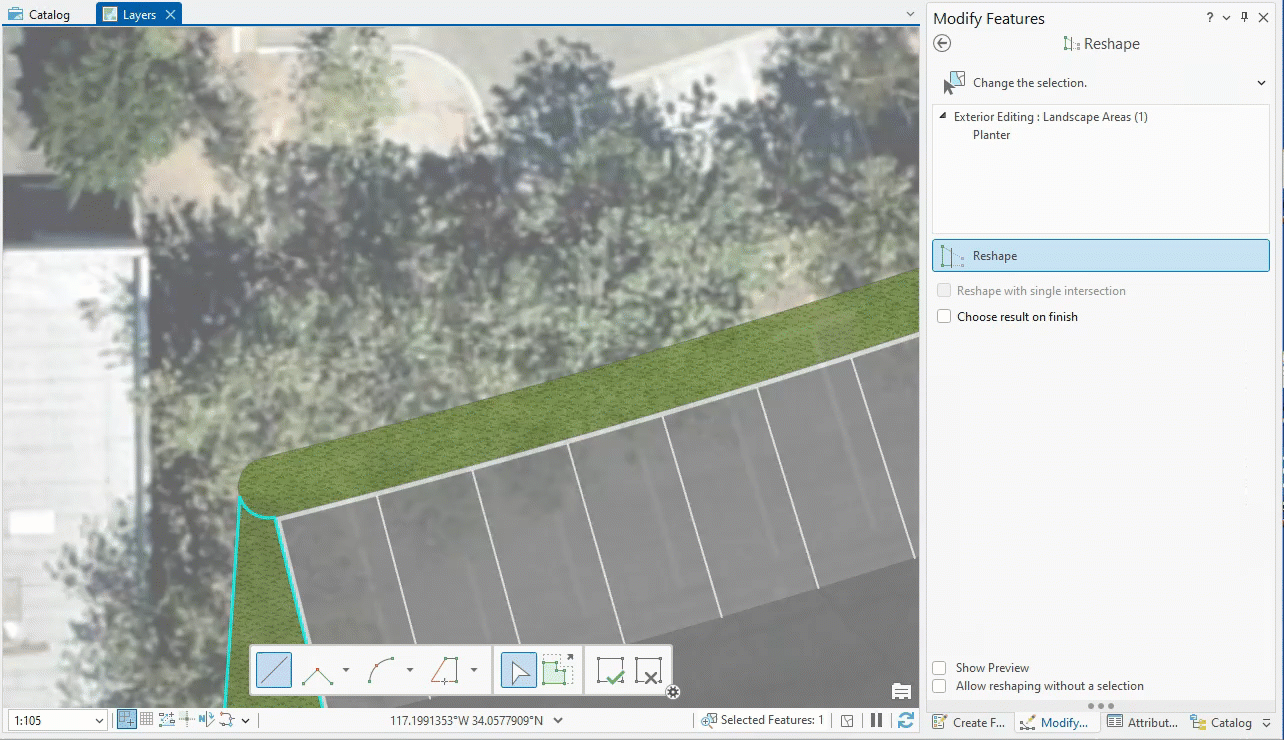1284x740 pixels.
Task: Open the status bar topology options dropdown arrow
Action: click(245, 720)
